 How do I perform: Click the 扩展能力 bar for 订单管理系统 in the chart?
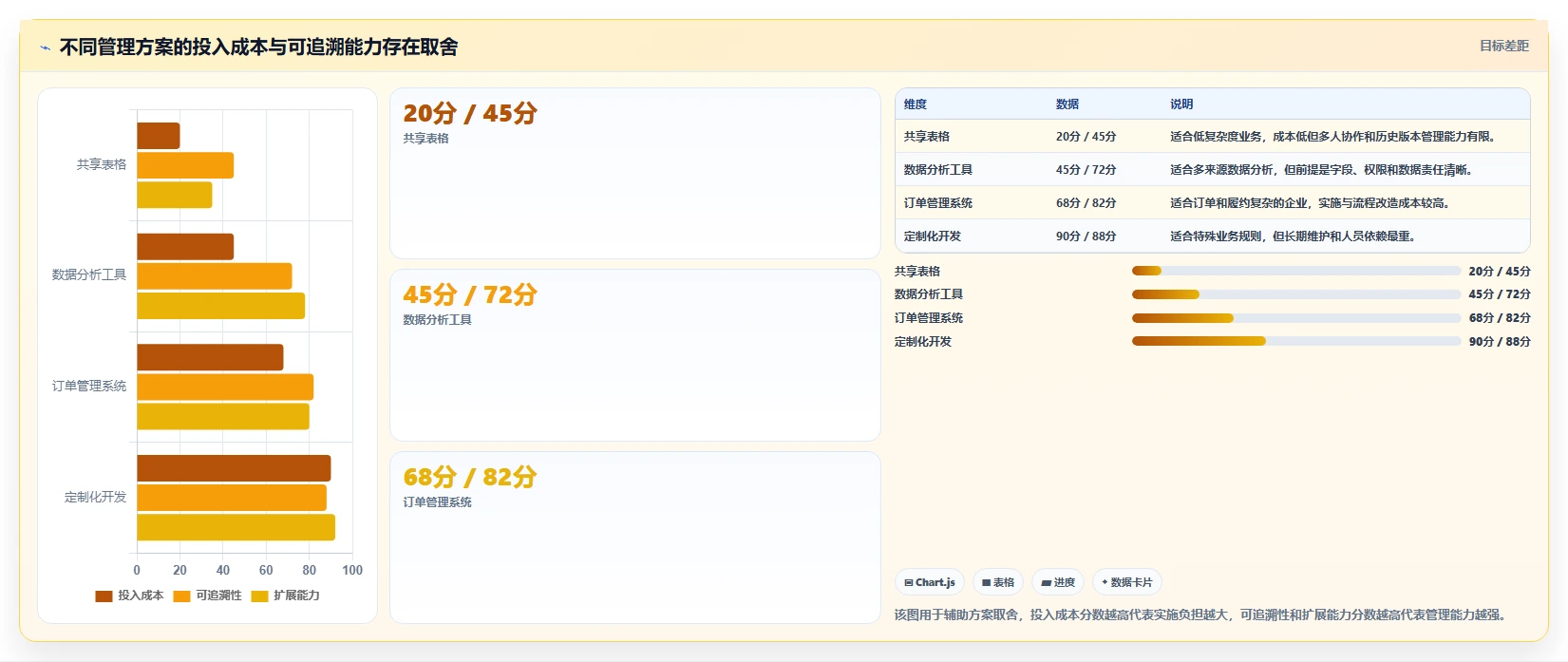(x=223, y=416)
